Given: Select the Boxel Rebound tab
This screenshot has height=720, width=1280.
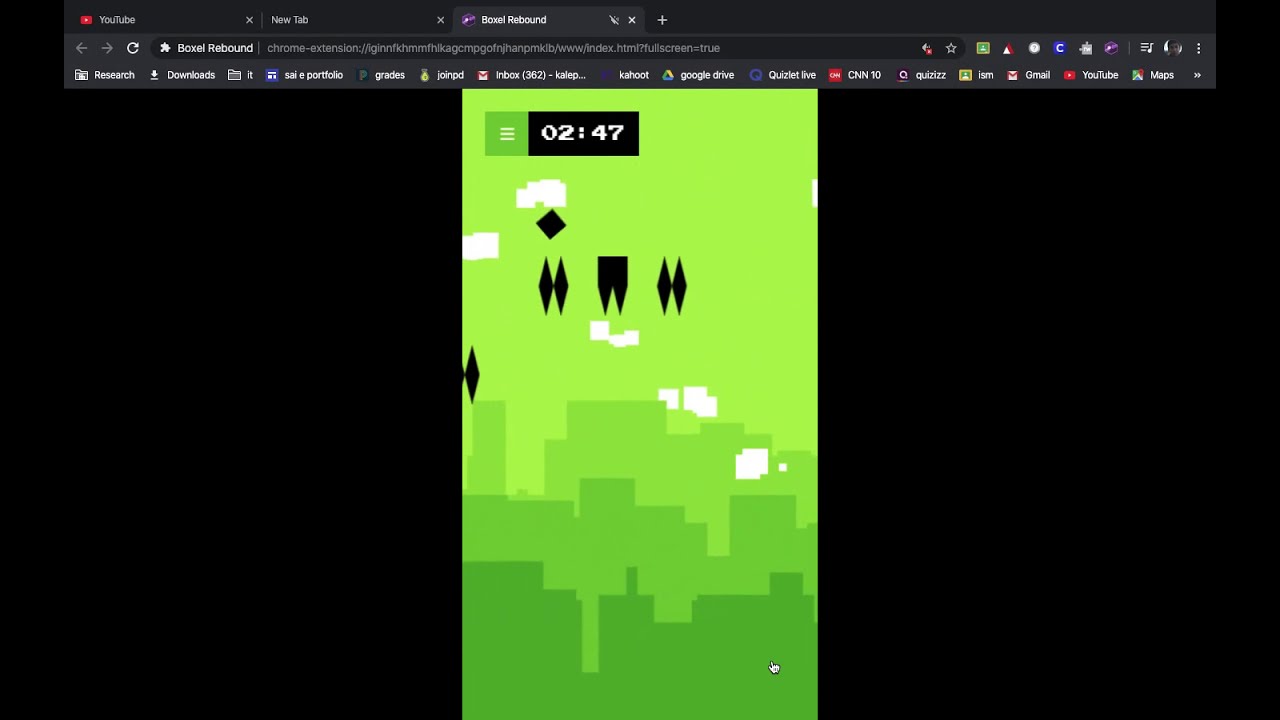Looking at the screenshot, I should click(549, 20).
